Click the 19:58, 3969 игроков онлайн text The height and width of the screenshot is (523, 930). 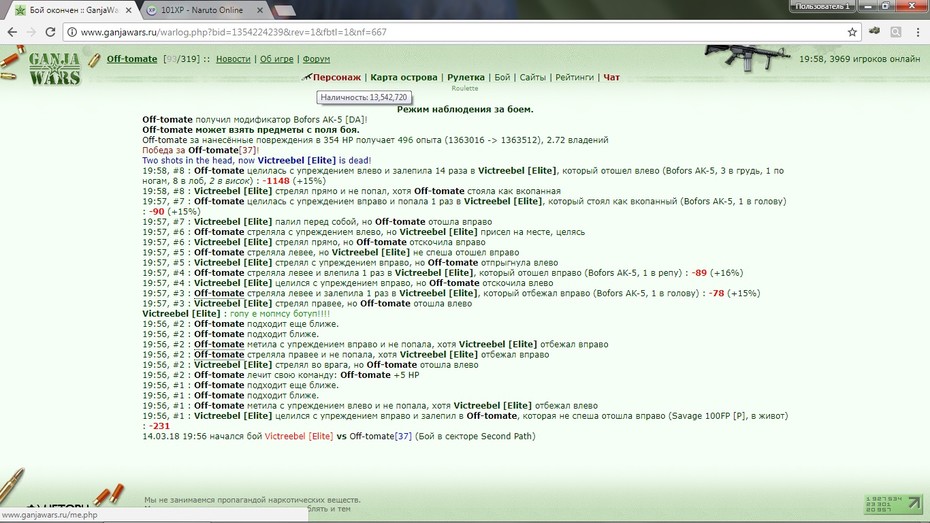click(x=859, y=59)
